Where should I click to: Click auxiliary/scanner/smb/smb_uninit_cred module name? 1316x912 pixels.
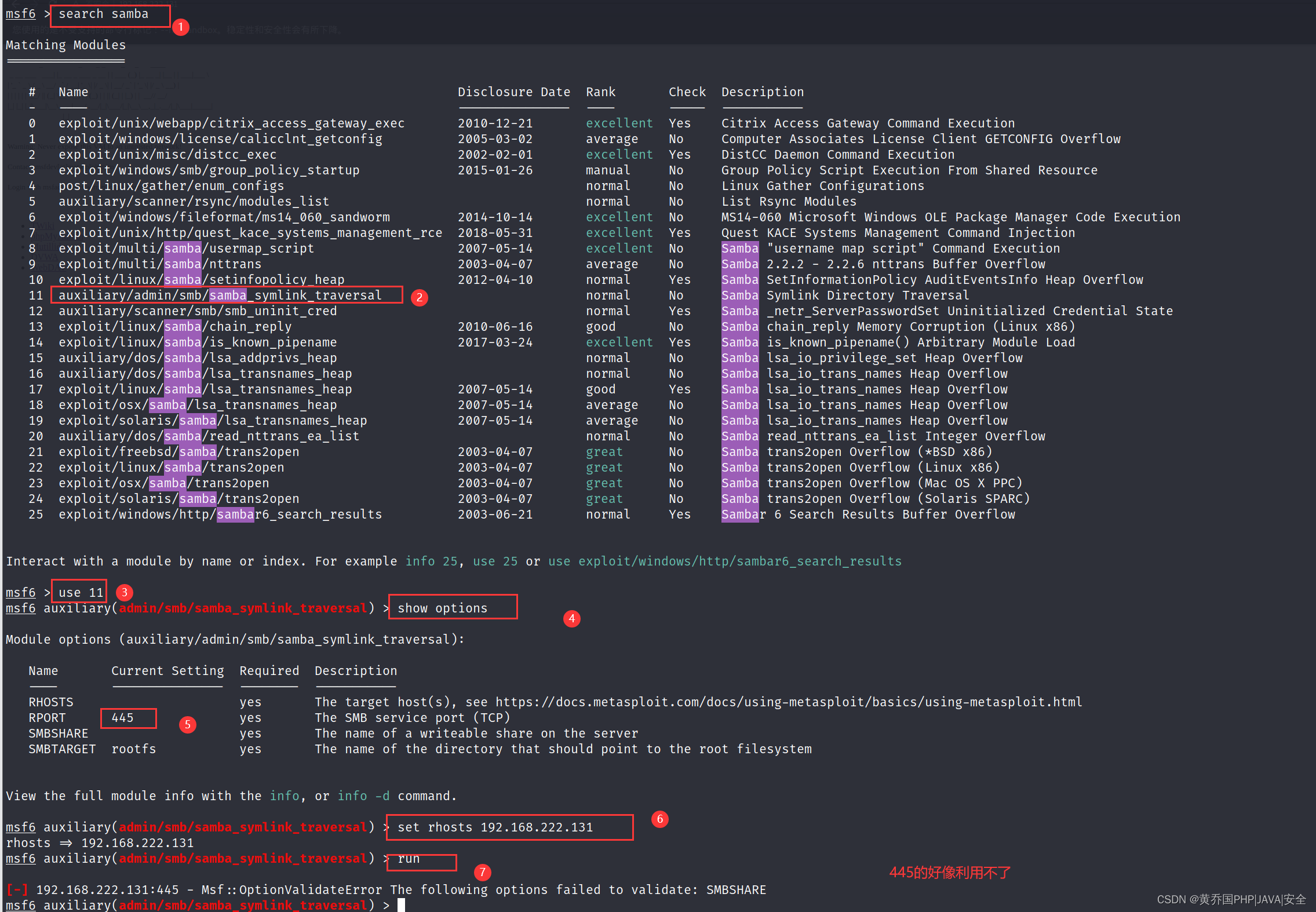point(198,311)
